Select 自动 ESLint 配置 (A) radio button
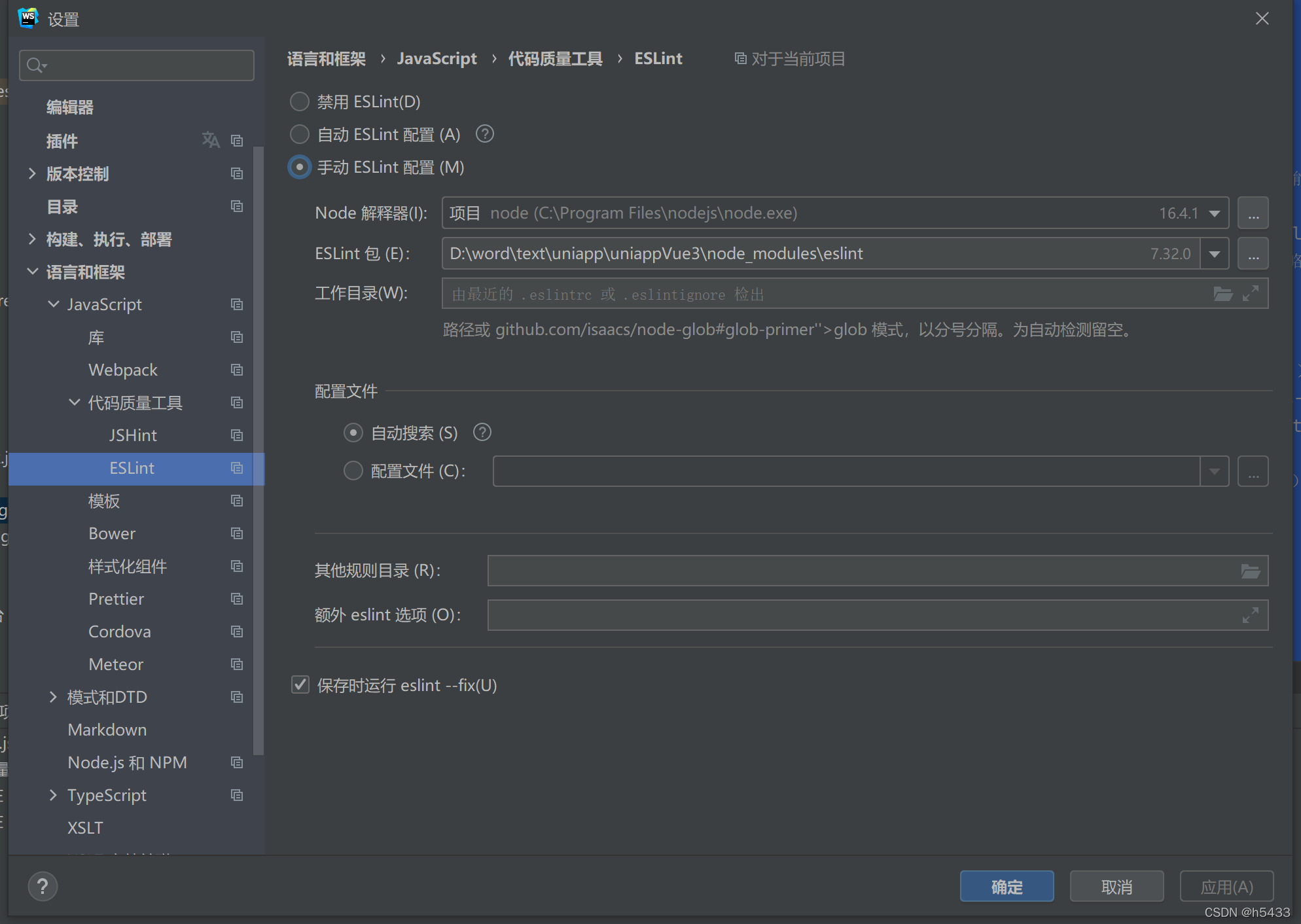Viewport: 1301px width, 924px height. tap(300, 134)
